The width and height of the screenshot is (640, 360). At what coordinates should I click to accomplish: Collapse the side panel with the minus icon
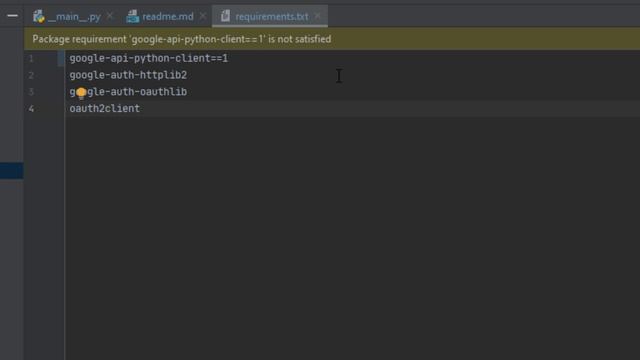coord(12,16)
